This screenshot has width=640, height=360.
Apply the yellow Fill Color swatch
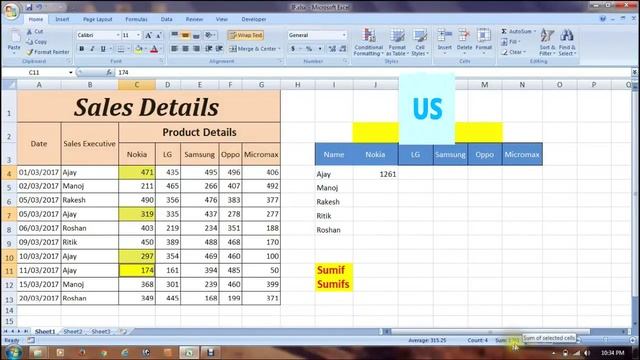coord(139,49)
